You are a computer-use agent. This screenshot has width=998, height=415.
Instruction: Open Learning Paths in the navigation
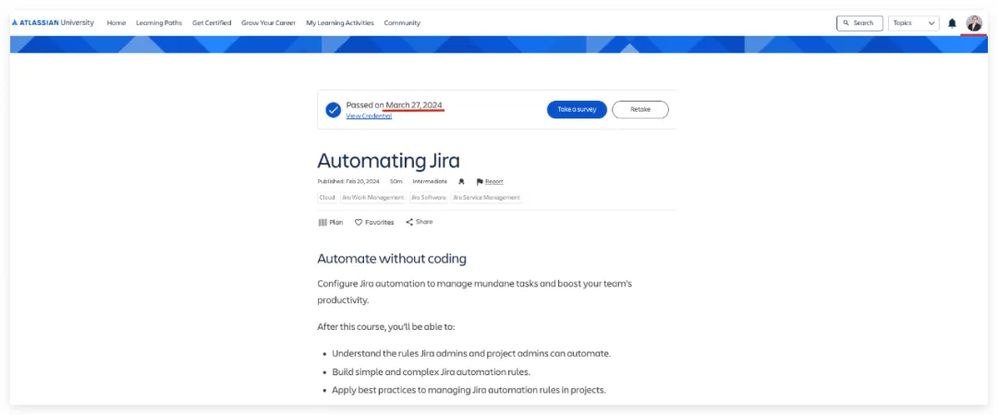159,23
